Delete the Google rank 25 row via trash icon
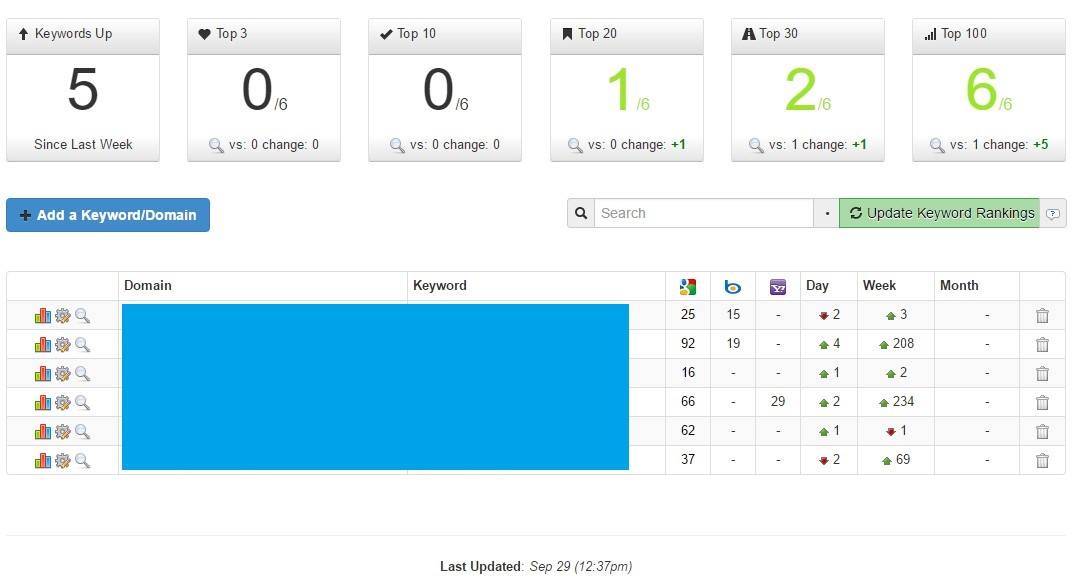 tap(1042, 315)
